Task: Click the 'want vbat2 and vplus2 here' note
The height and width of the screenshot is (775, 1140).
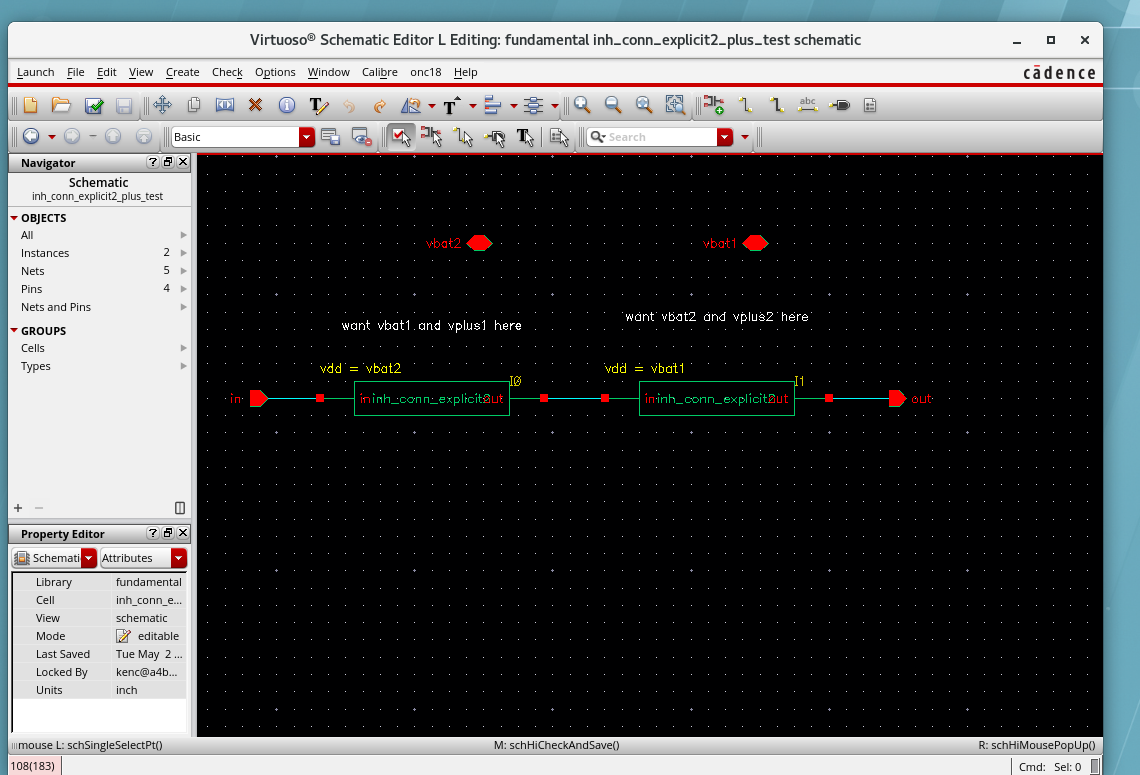Action: [717, 317]
